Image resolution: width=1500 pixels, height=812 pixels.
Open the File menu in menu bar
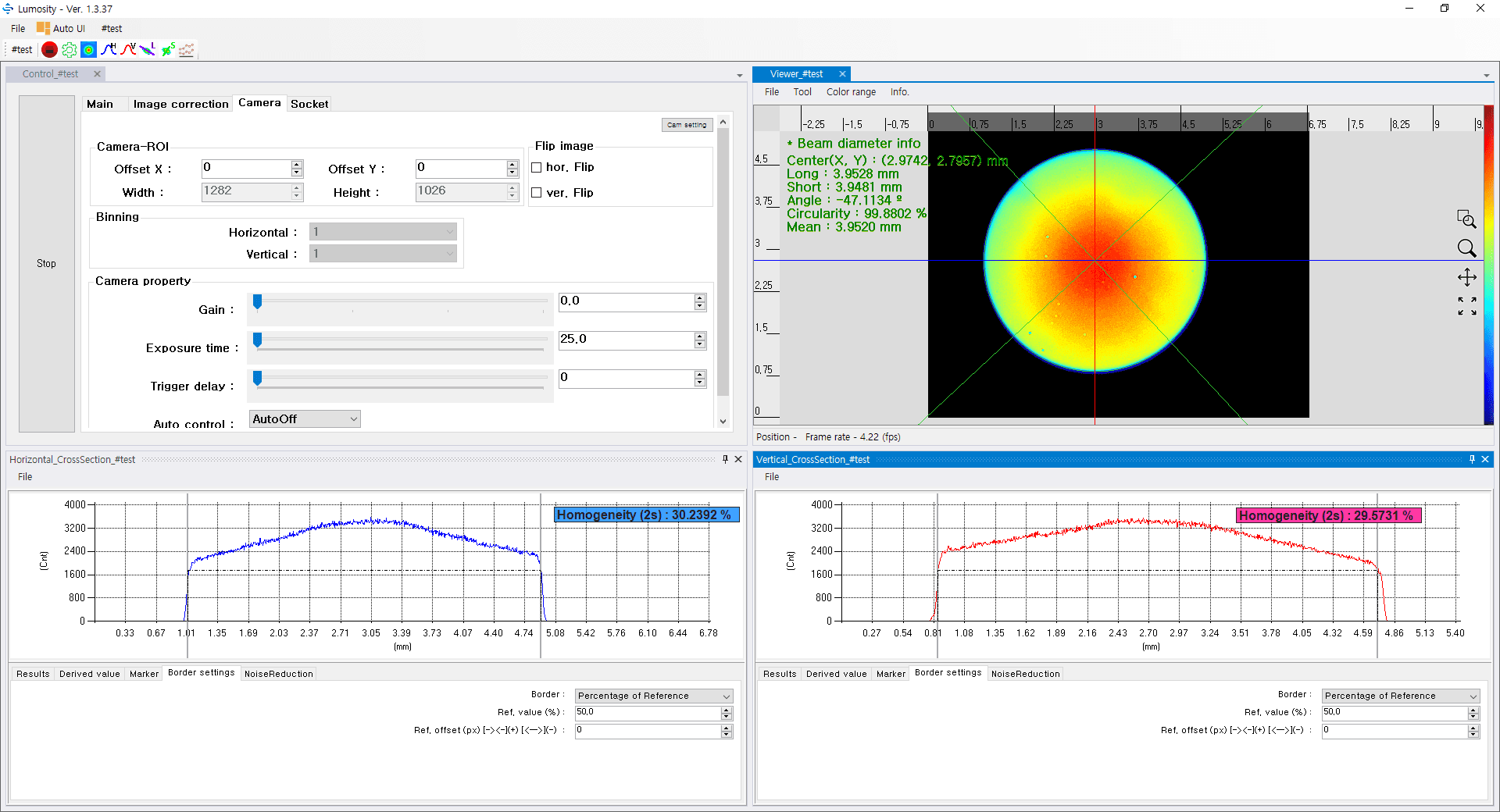tap(18, 28)
